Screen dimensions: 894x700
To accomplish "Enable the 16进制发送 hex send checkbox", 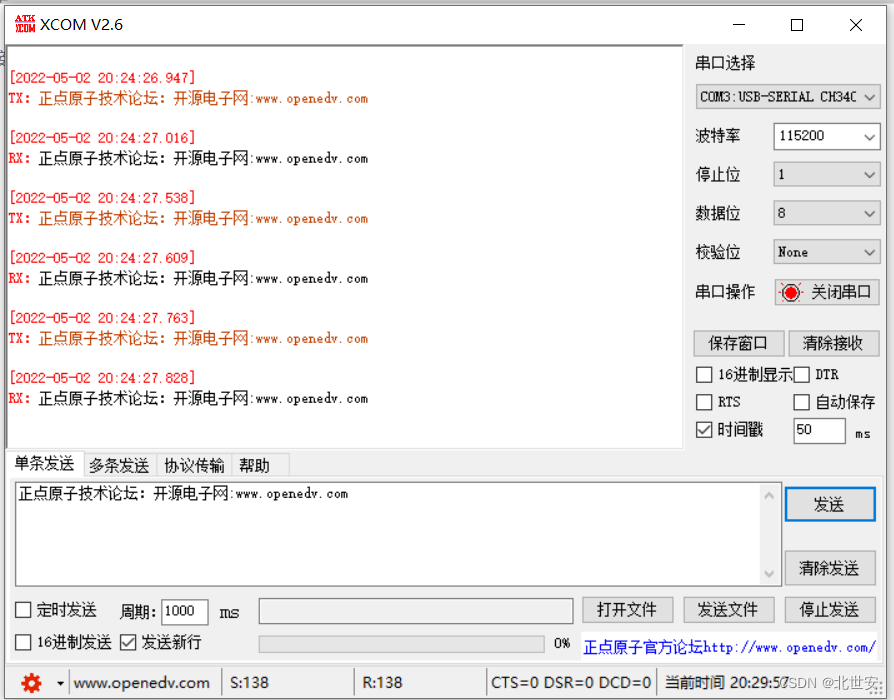I will [23, 642].
